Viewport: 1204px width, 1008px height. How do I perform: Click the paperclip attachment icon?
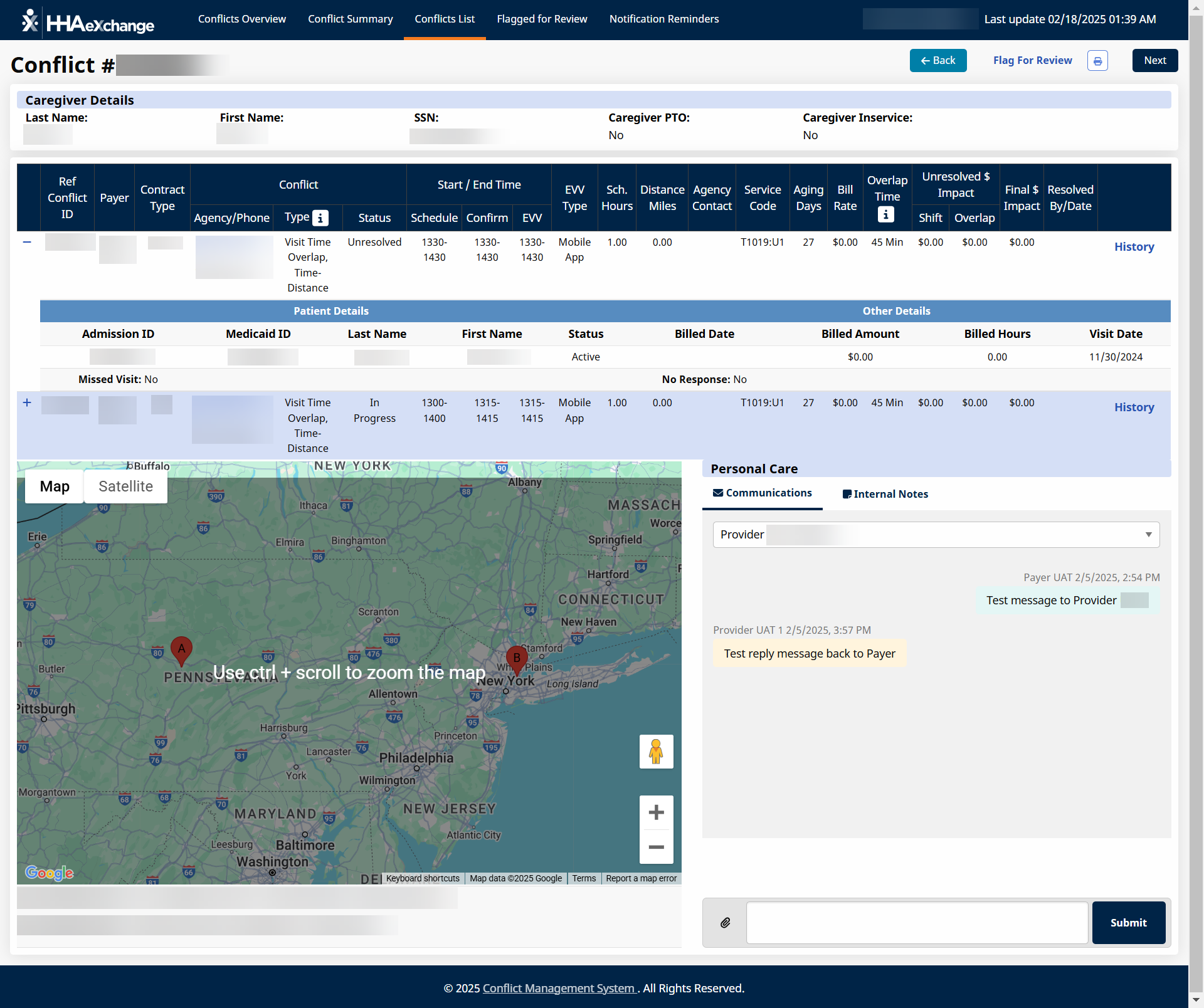725,922
